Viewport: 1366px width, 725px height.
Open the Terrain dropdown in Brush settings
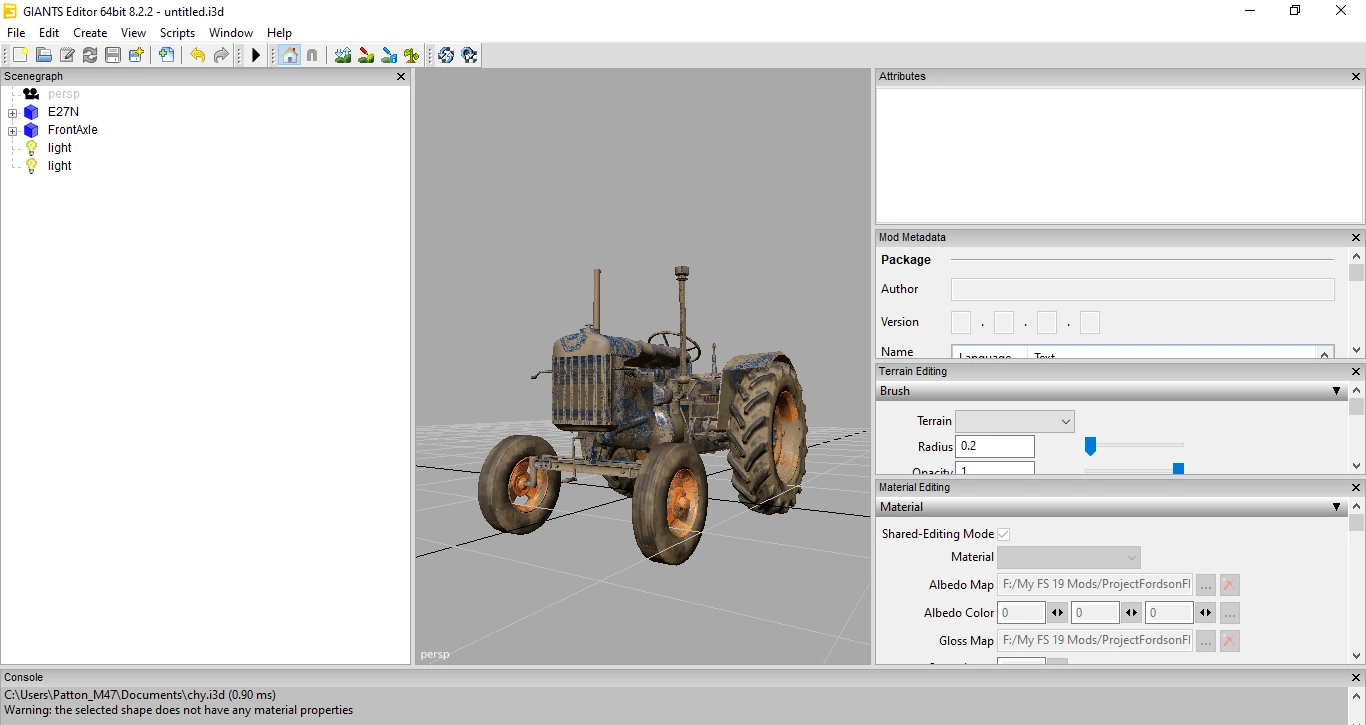tap(1014, 421)
